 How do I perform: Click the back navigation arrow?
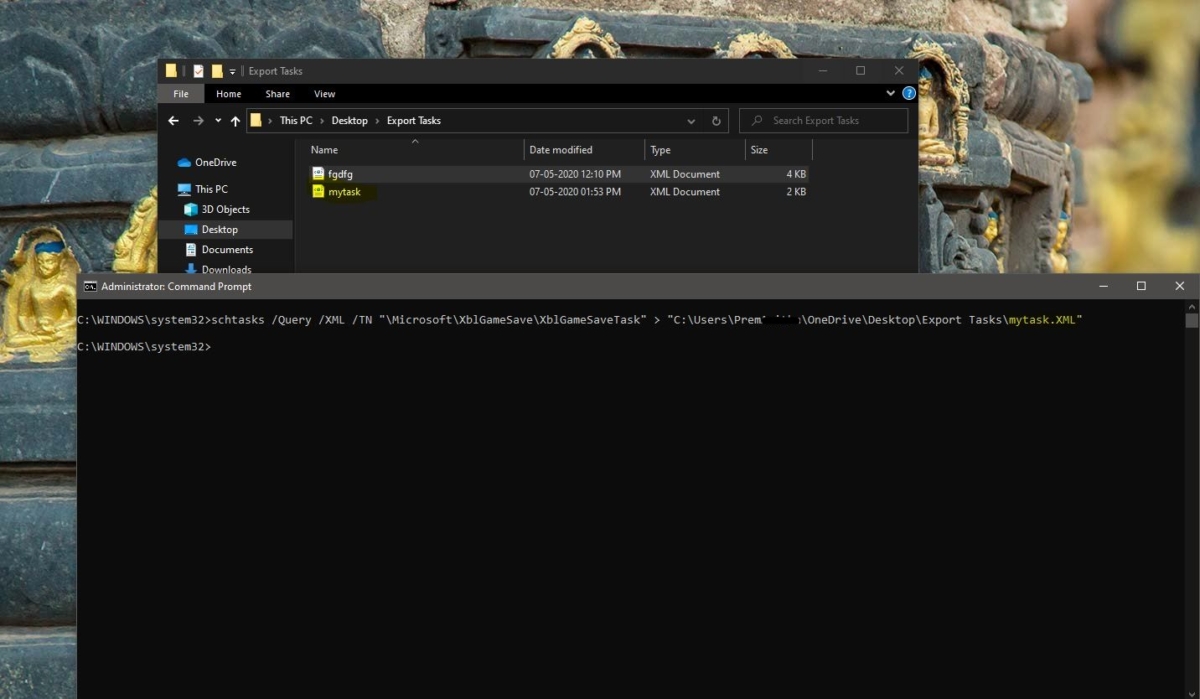(173, 121)
